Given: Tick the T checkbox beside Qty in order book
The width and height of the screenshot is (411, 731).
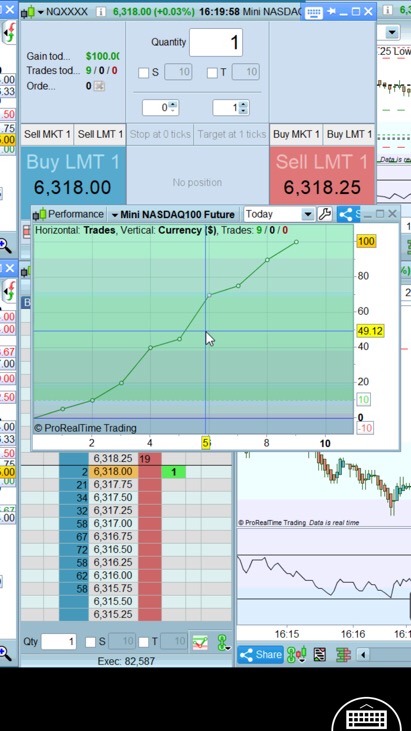Looking at the screenshot, I should coord(144,642).
